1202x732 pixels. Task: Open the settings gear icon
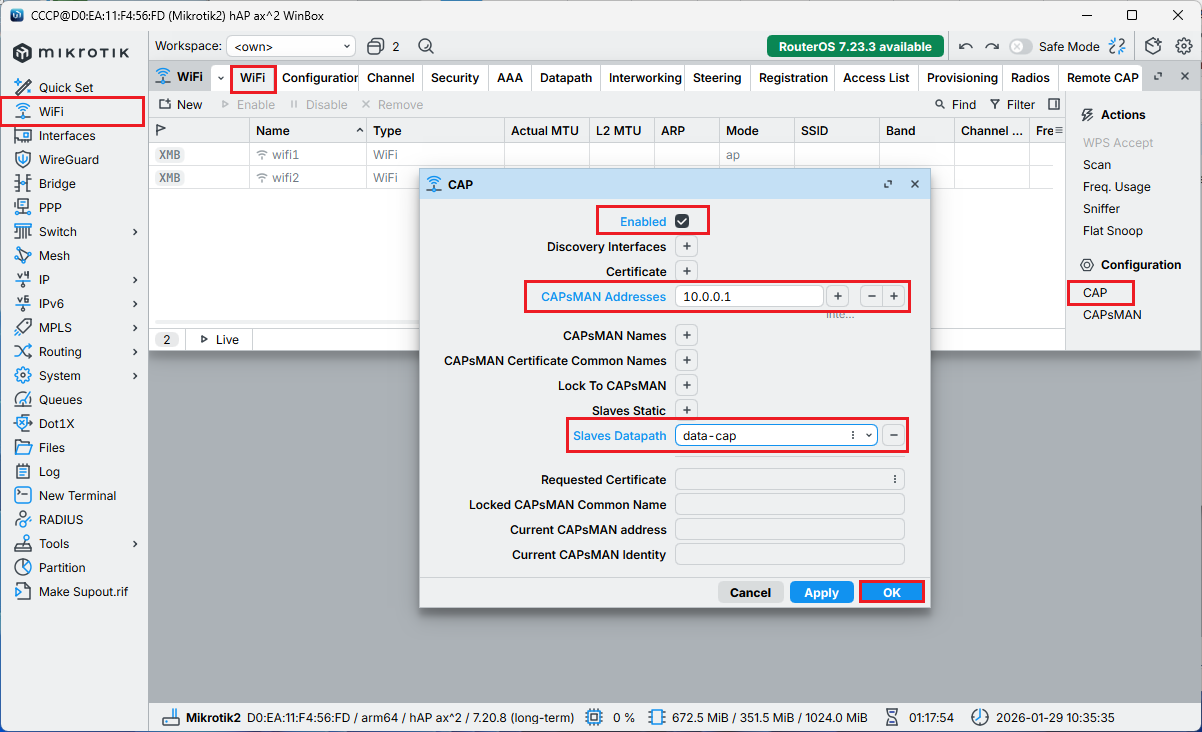(x=1183, y=46)
